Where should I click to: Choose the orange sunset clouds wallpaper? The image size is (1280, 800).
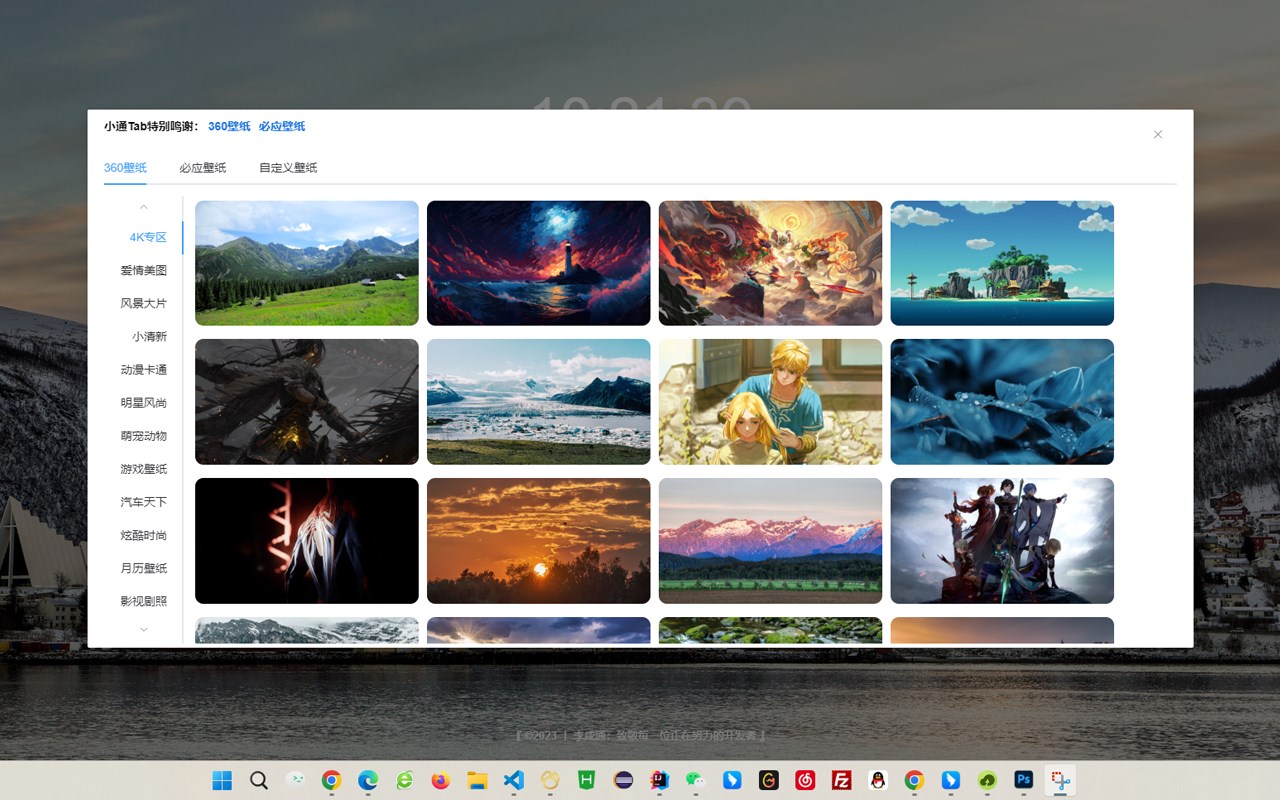(539, 541)
